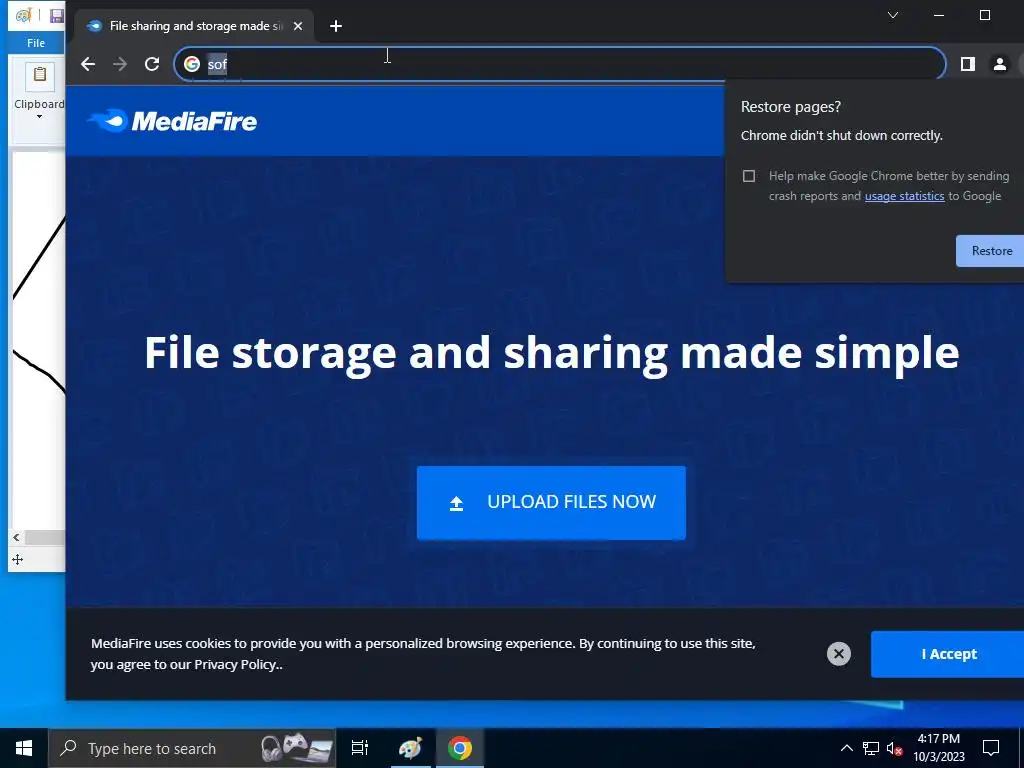This screenshot has width=1024, height=768.
Task: Click the taskbar search box
Action: (192, 748)
